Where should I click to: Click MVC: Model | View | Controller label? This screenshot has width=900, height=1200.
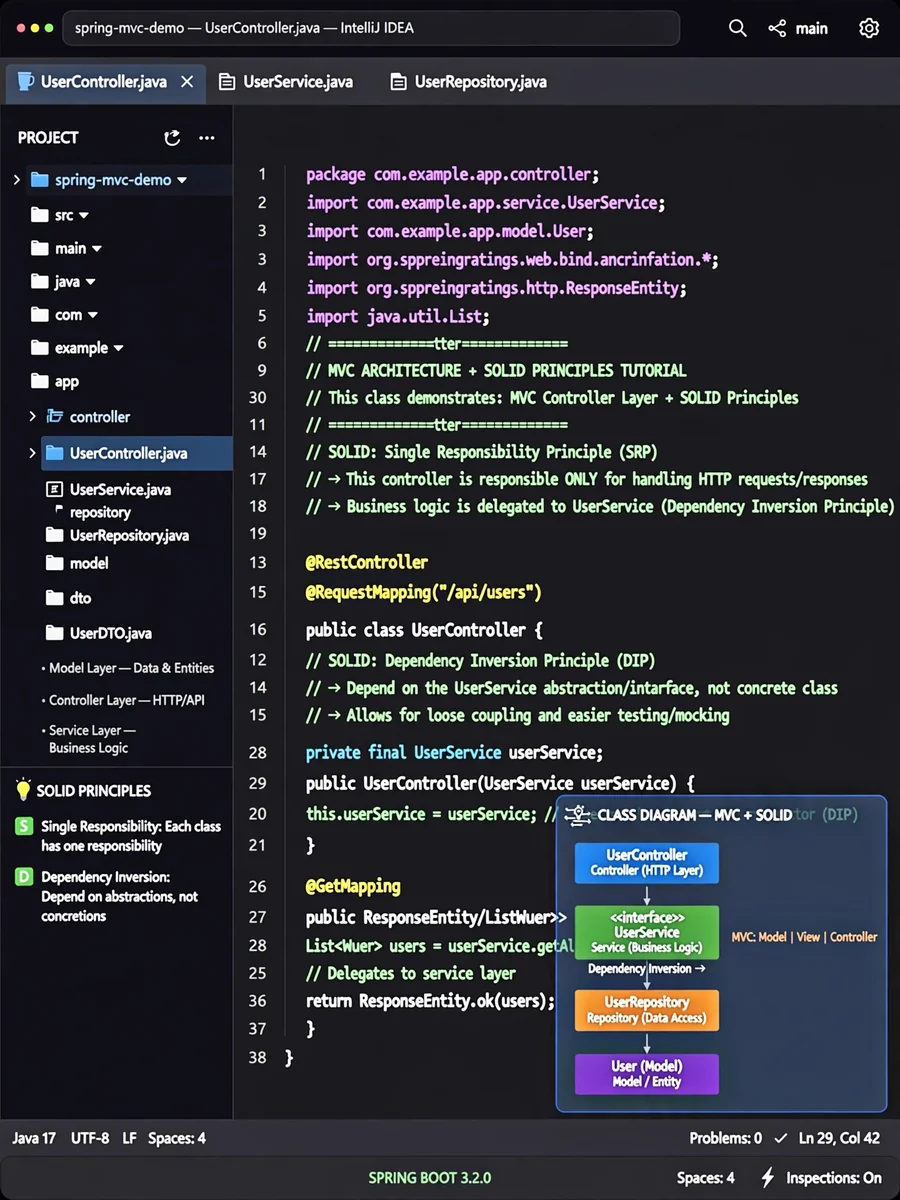804,937
